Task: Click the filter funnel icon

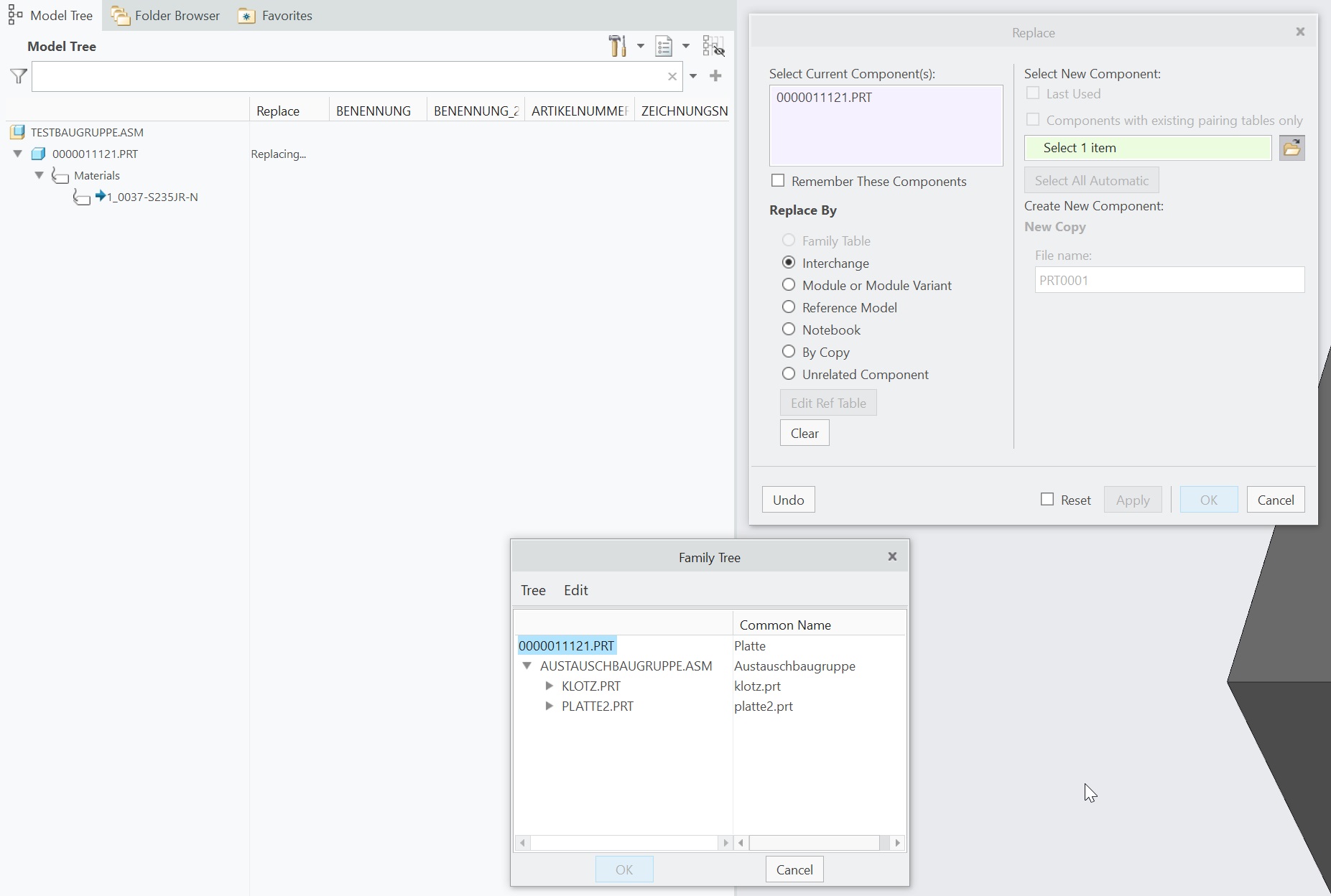Action: click(19, 76)
